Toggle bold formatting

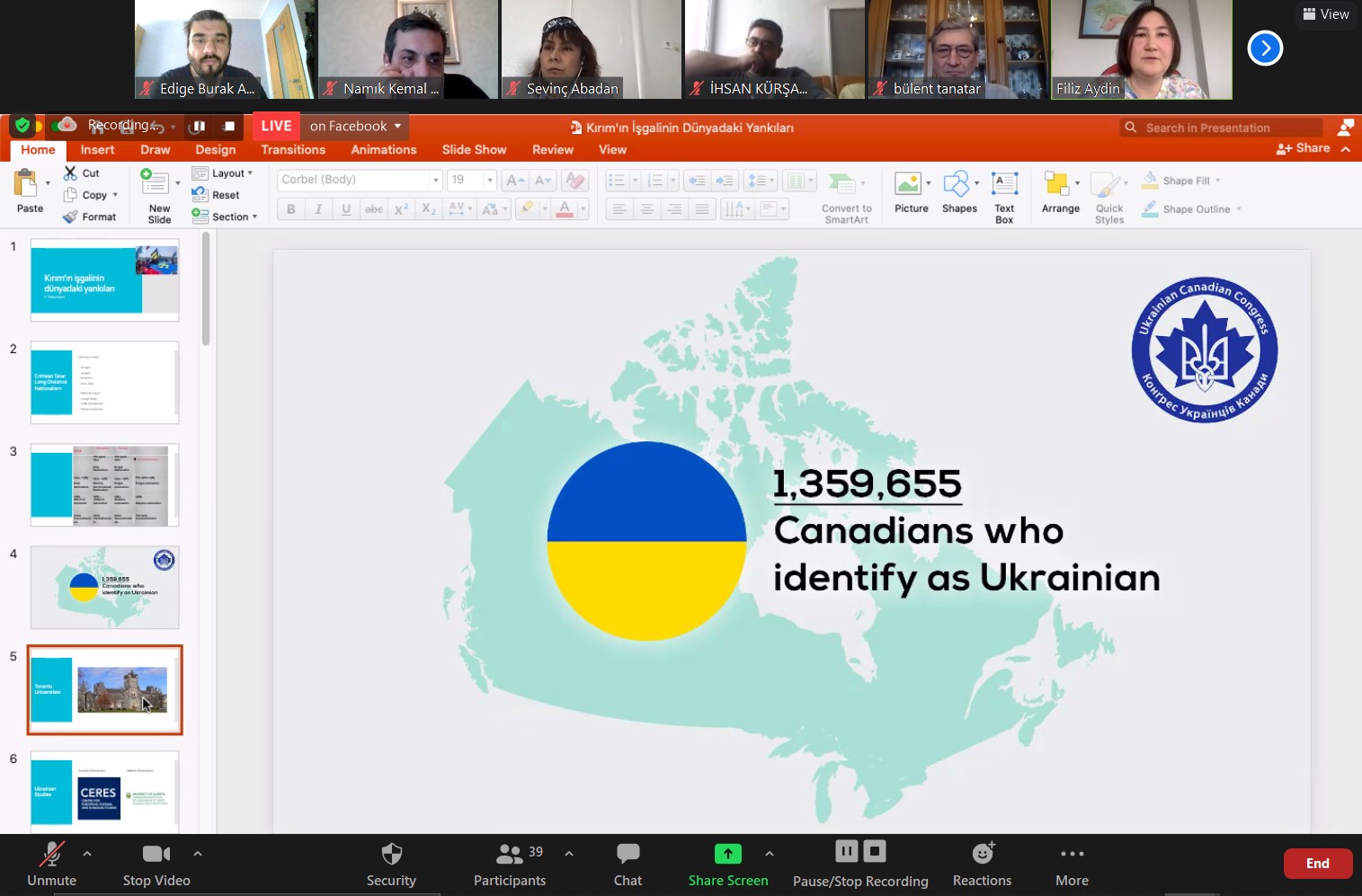(290, 209)
